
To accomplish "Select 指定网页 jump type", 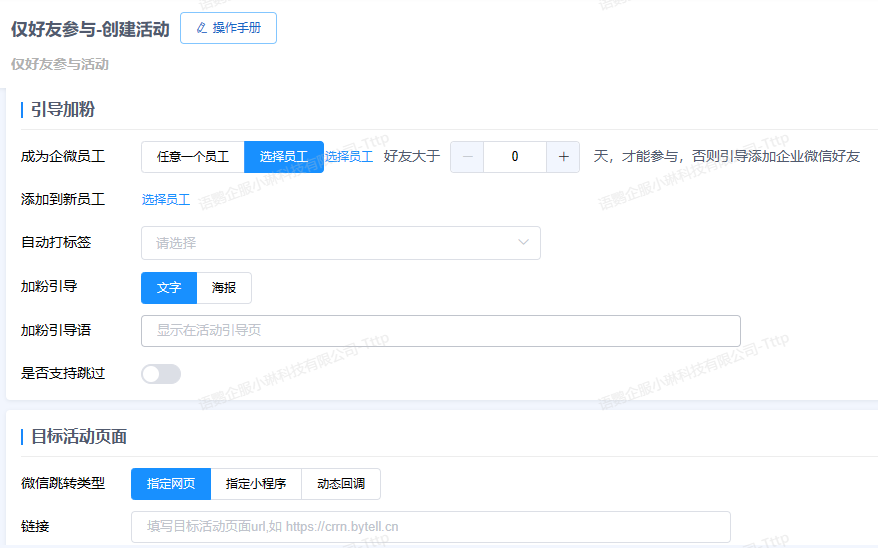I will point(171,484).
